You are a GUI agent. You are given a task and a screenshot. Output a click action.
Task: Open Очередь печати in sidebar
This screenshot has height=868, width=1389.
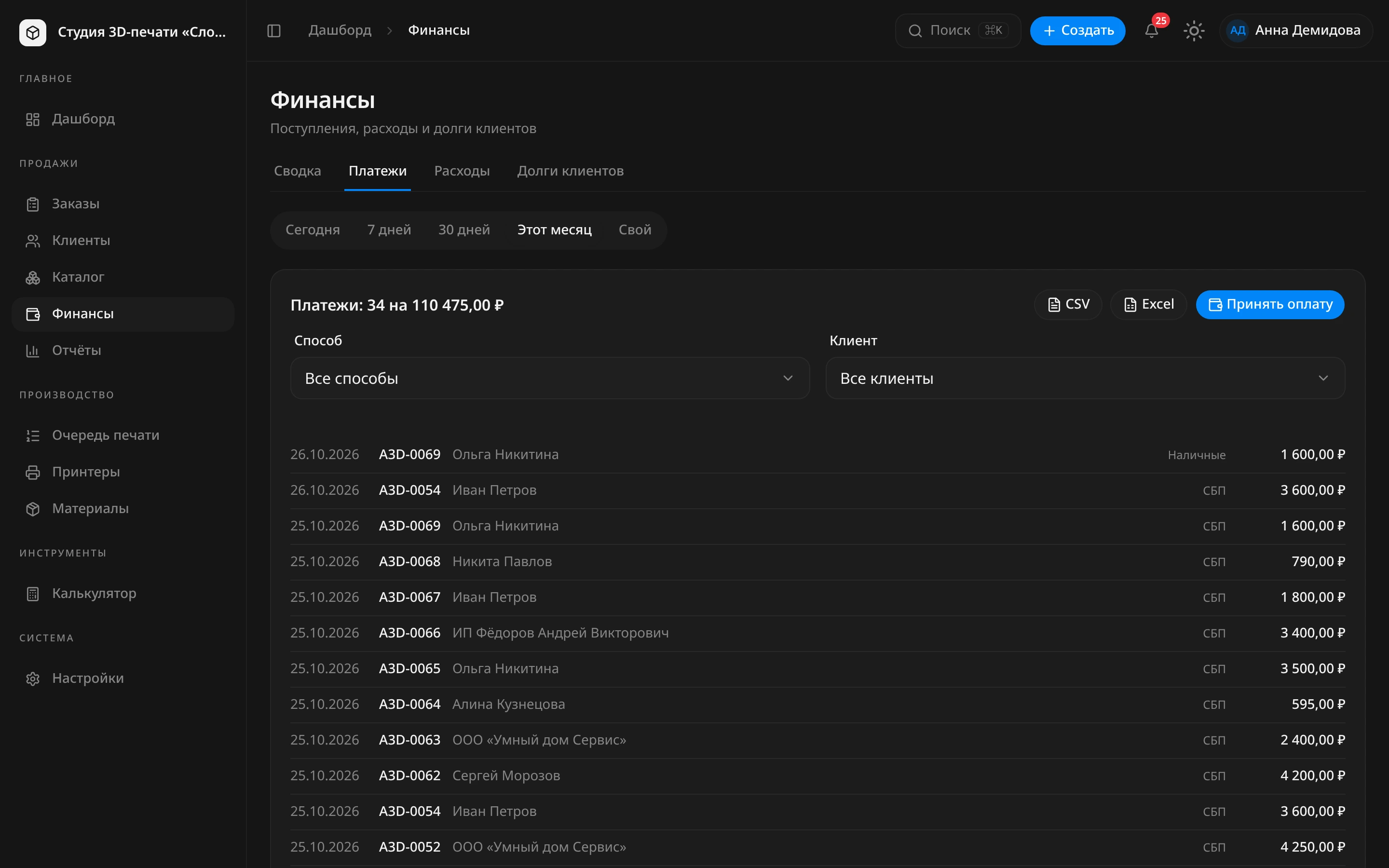pos(123,435)
